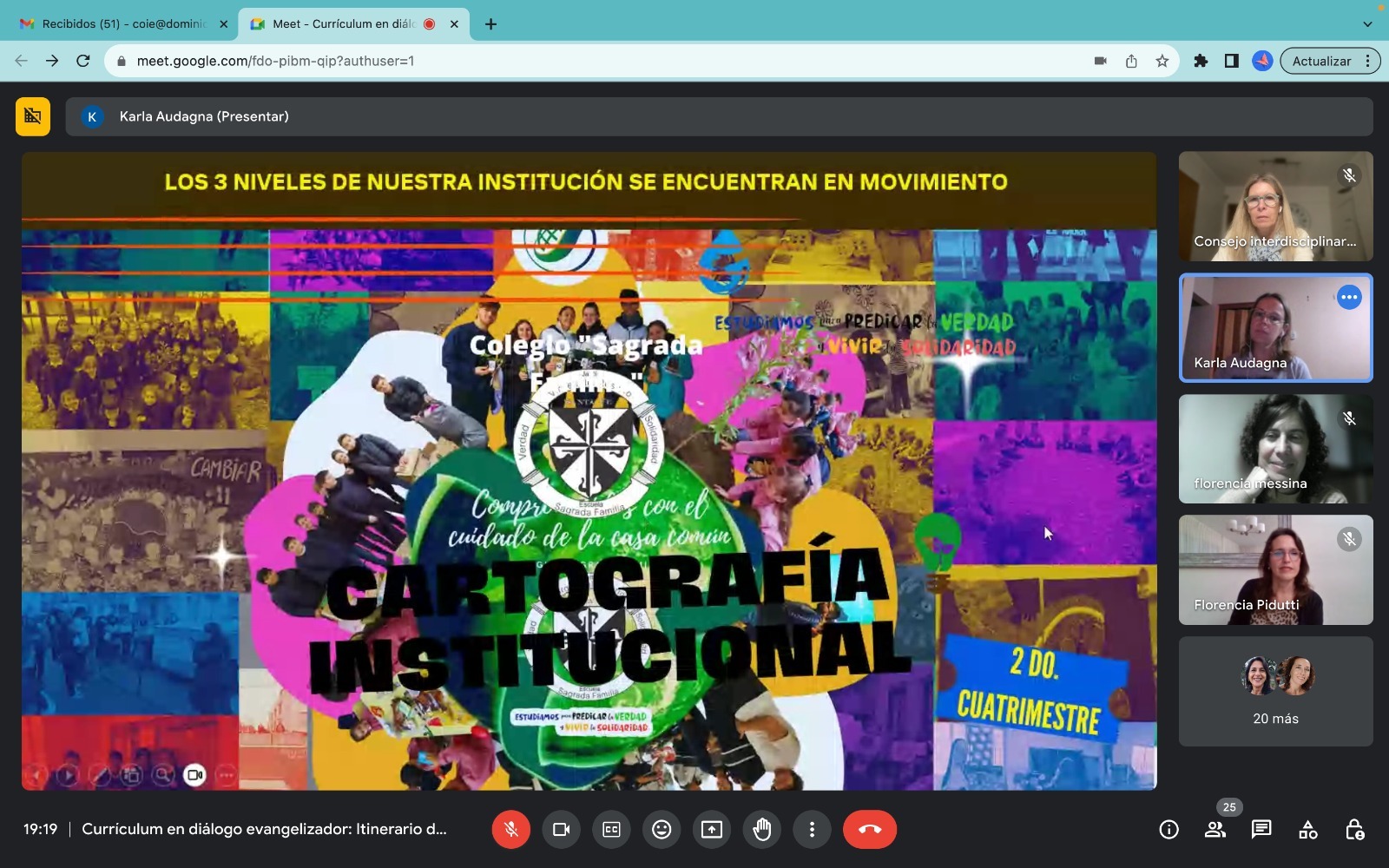Leave the call with red hang-up button
1389x868 pixels.
(x=870, y=830)
